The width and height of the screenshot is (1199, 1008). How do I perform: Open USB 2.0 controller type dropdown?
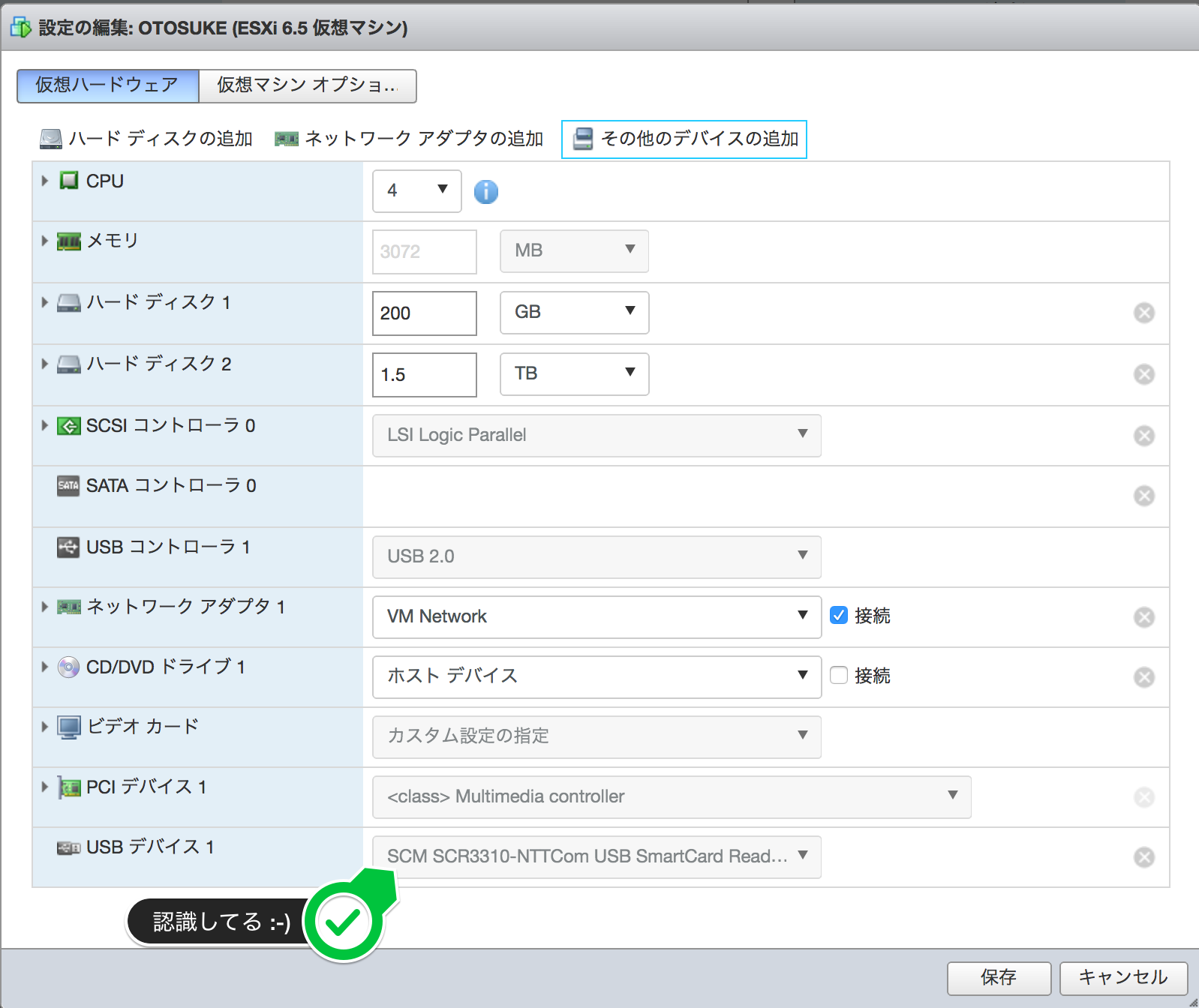[597, 557]
